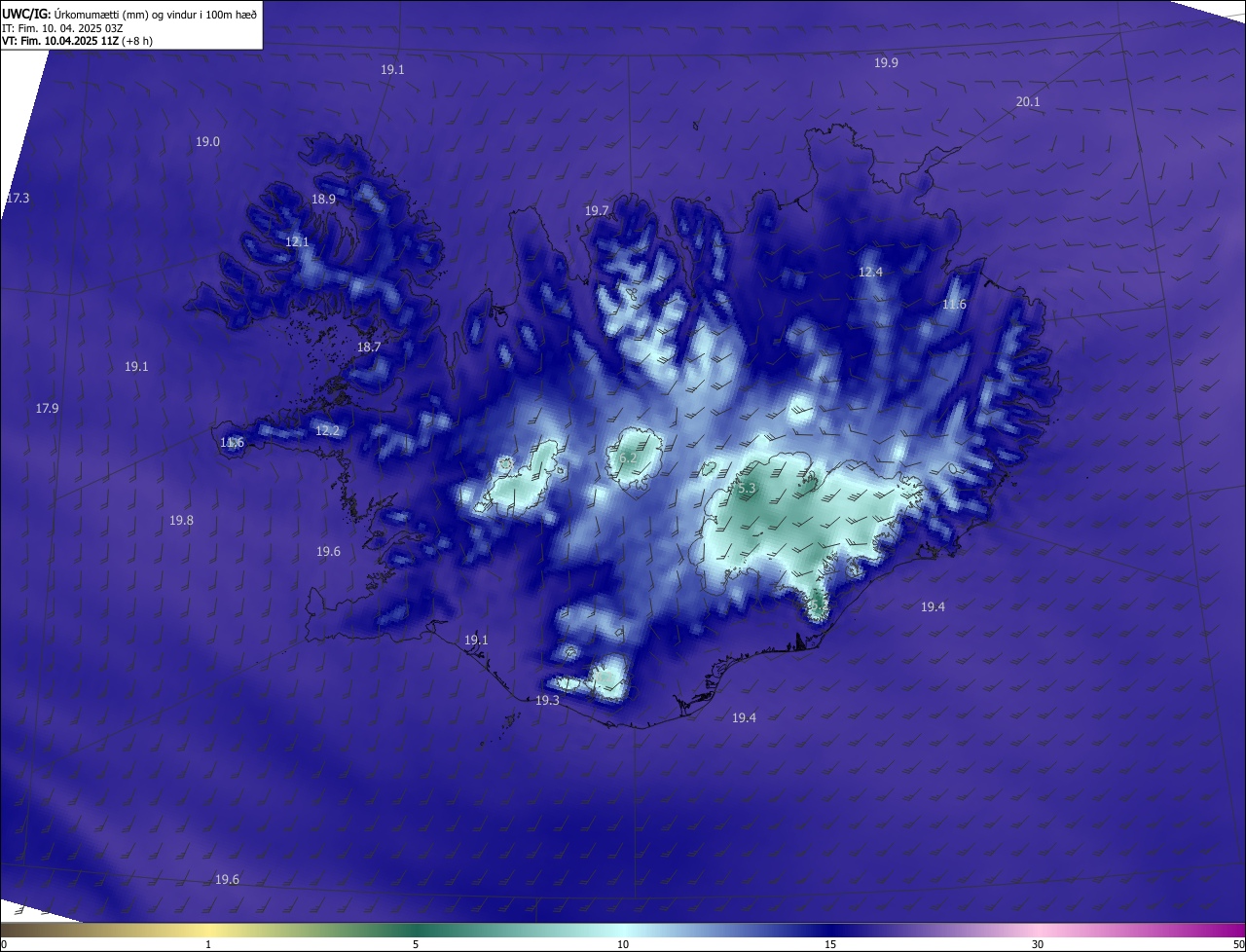The width and height of the screenshot is (1246, 952).
Task: Click the title 'Úrkomumætti (mm) og vindur í 100m hæð'
Action: coord(157,14)
